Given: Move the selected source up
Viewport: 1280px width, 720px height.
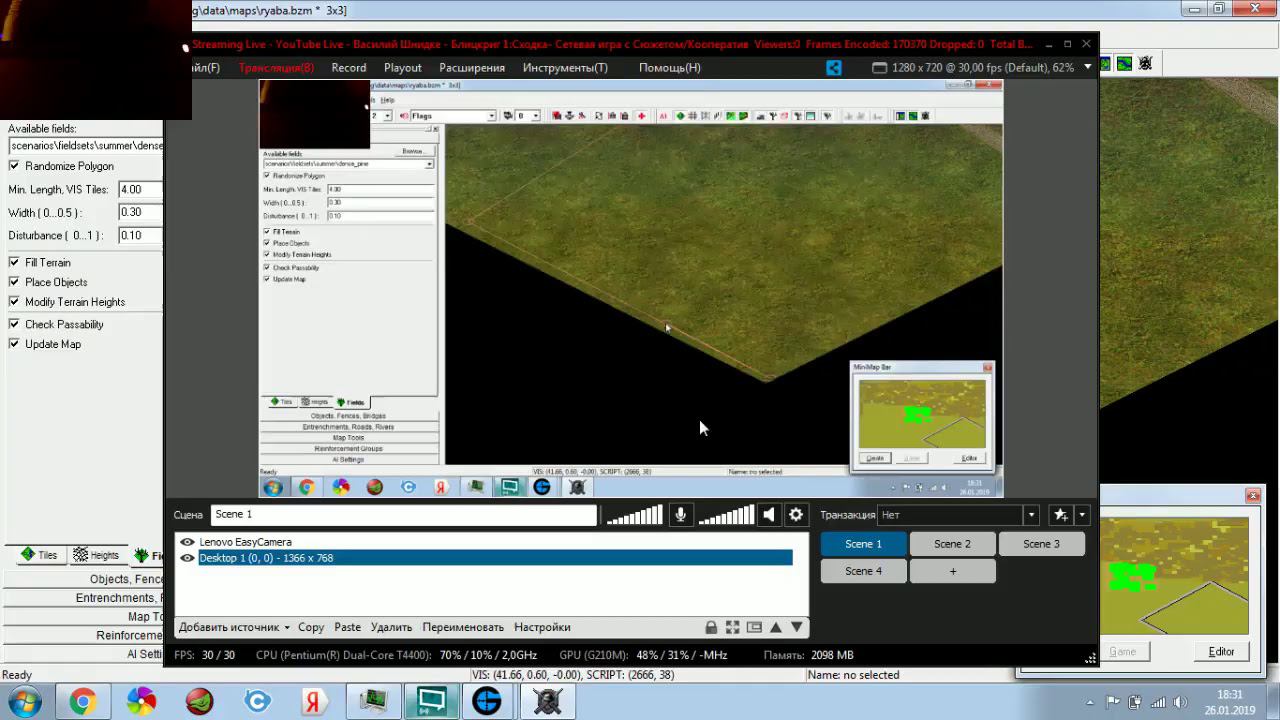Looking at the screenshot, I should (776, 627).
